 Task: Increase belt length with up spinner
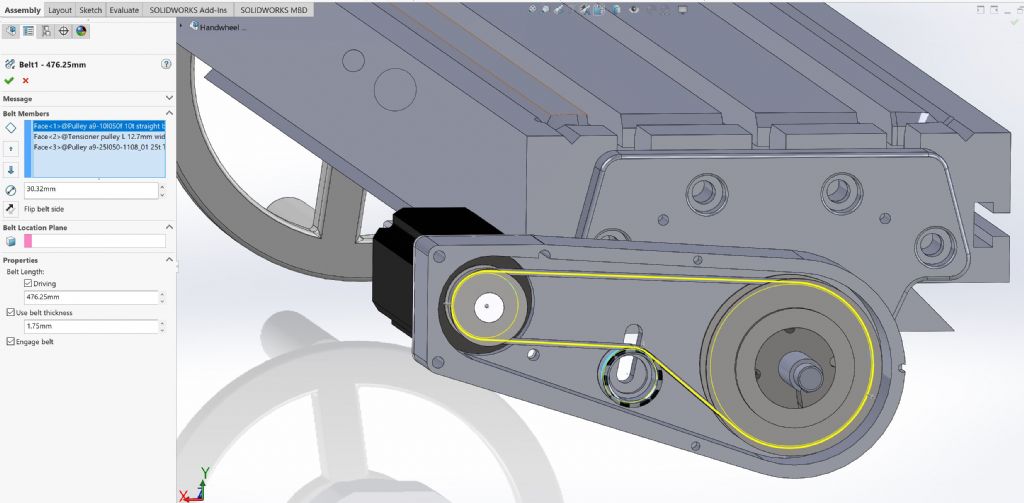162,293
